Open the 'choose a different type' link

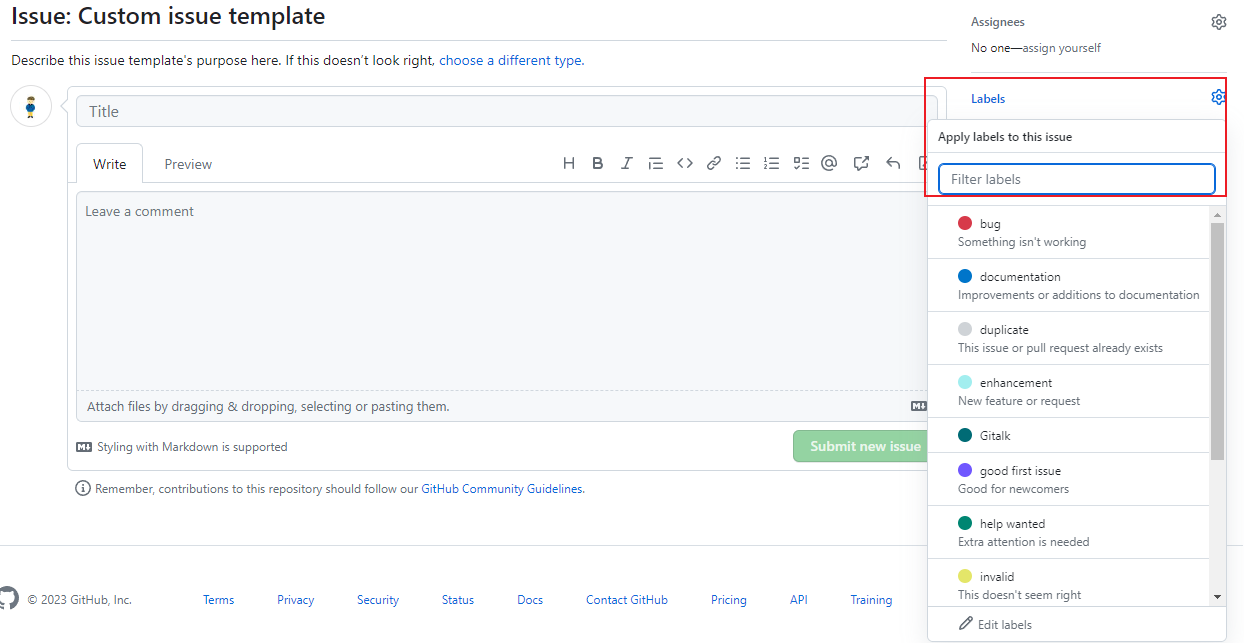point(511,60)
